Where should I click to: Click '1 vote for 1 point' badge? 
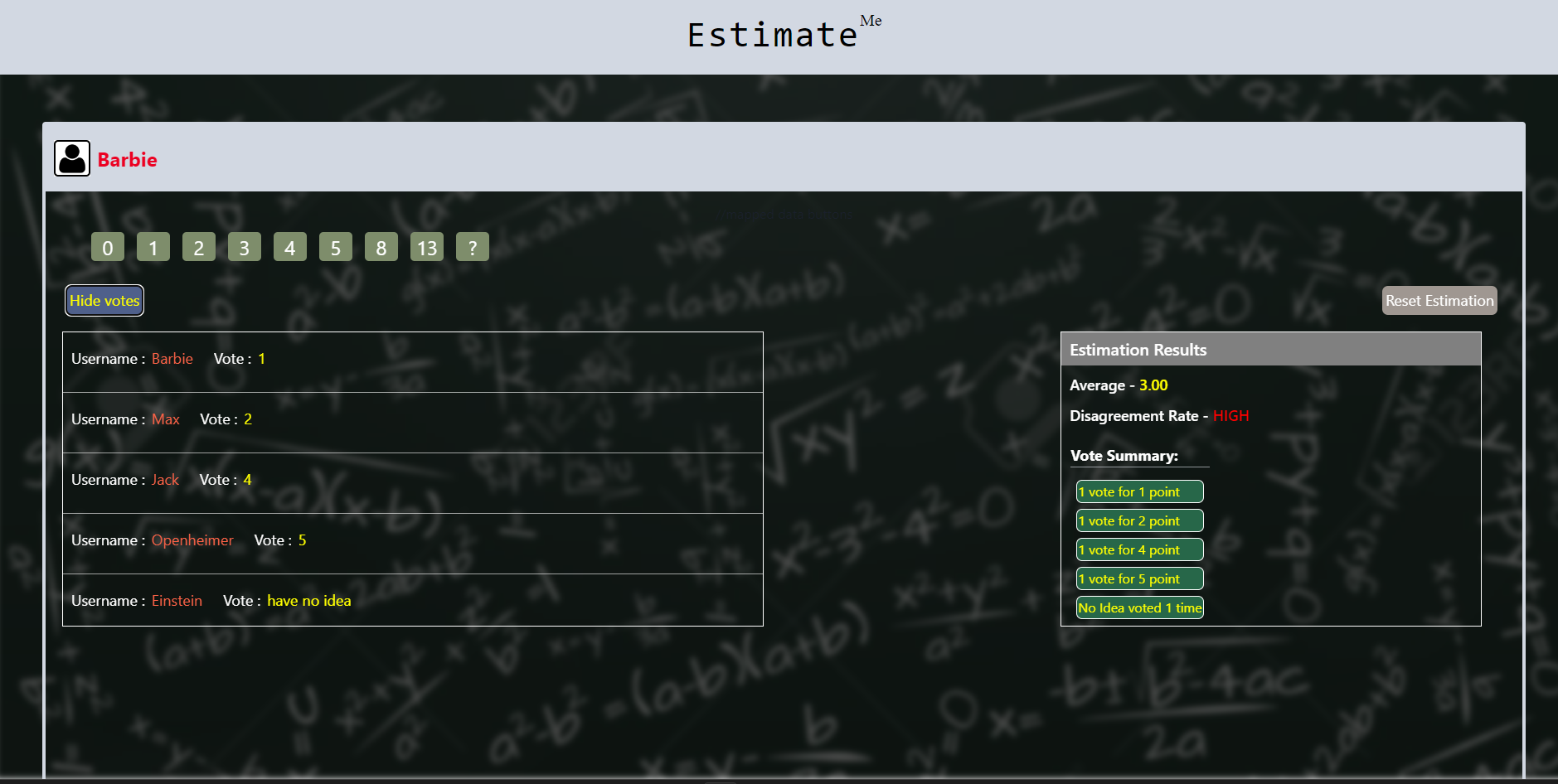(x=1140, y=491)
